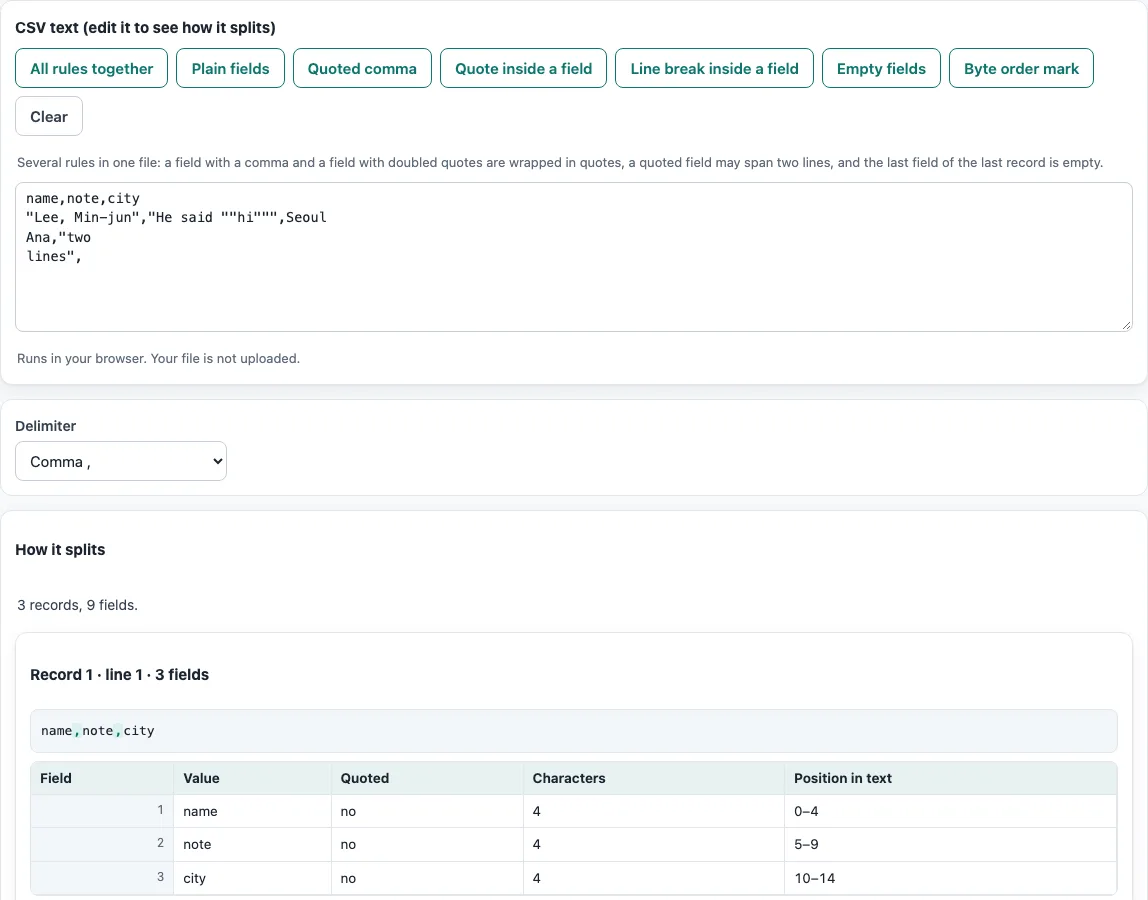Select the "Quoted comma" example
The height and width of the screenshot is (900, 1148).
pos(362,68)
